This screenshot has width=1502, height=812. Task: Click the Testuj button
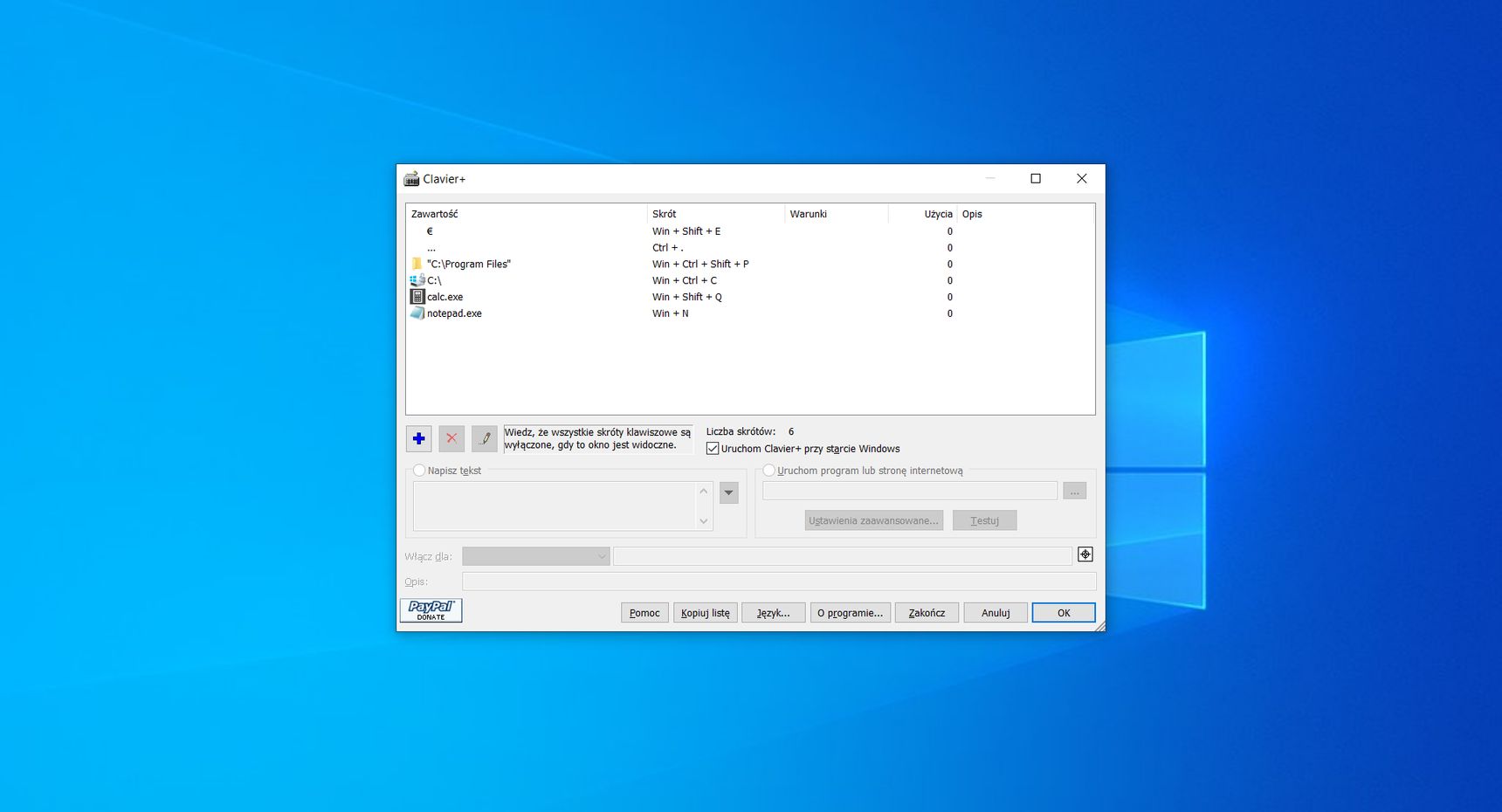click(985, 520)
